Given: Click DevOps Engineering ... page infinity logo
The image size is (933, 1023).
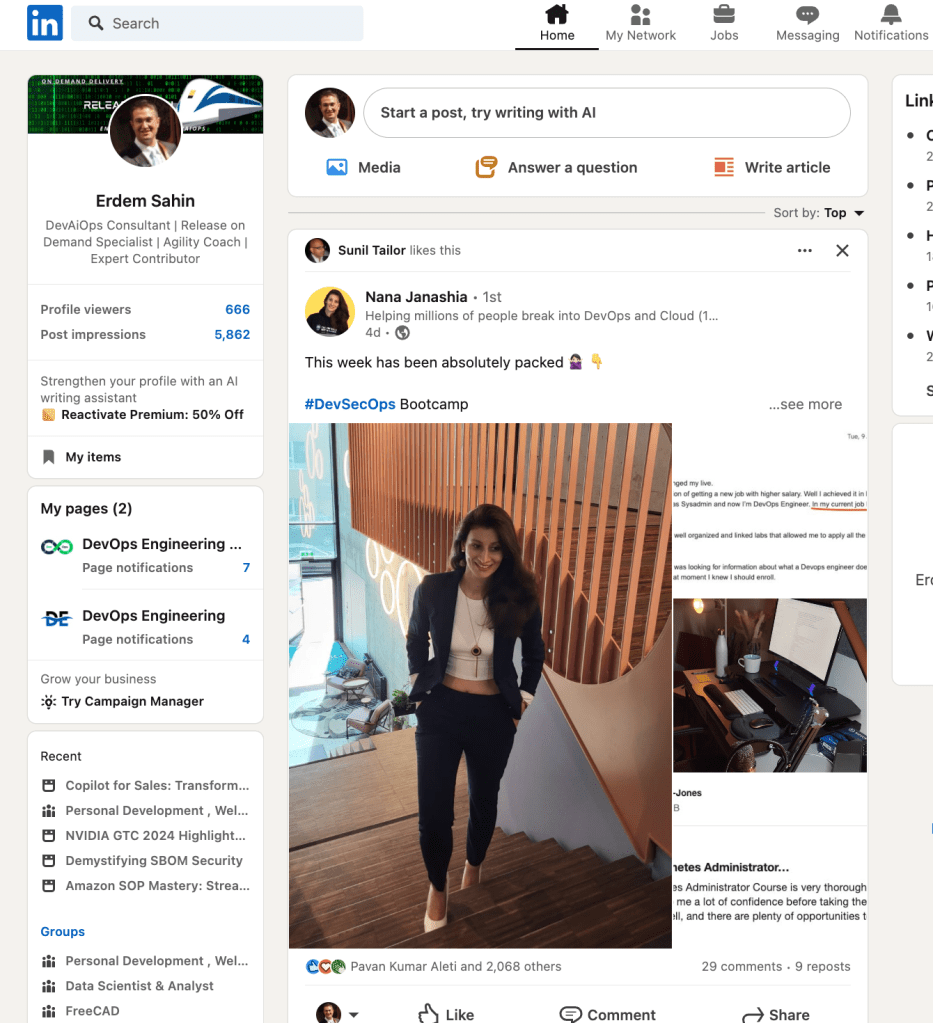Looking at the screenshot, I should (57, 547).
